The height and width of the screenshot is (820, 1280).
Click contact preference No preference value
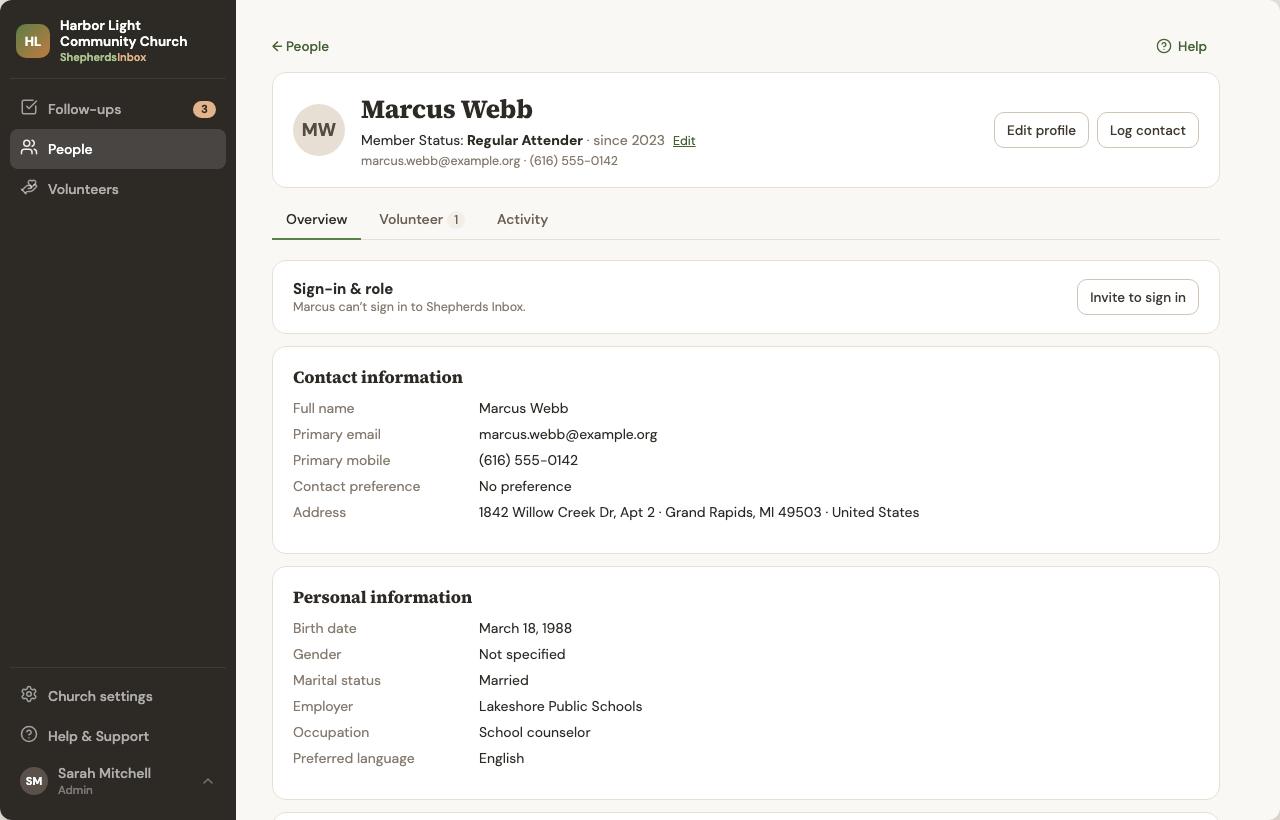coord(525,486)
